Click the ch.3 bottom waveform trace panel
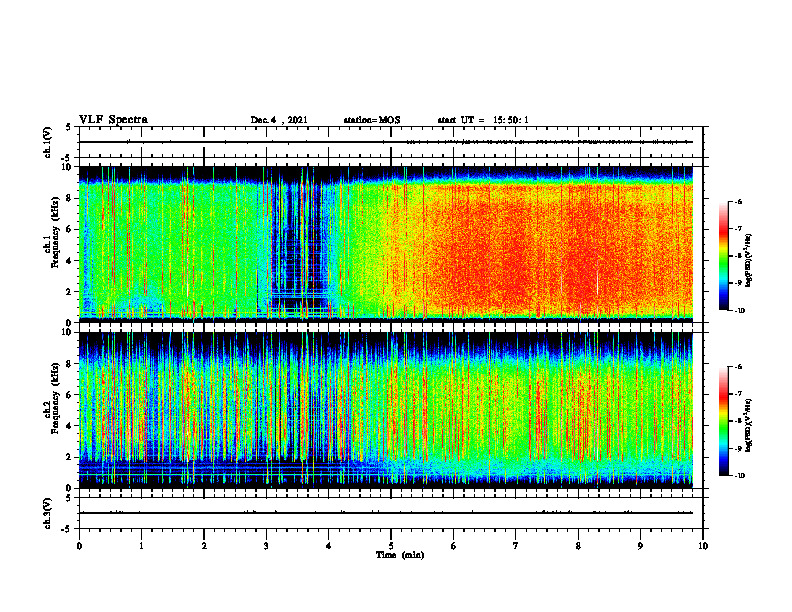This screenshot has height=612, width=792. tap(391, 513)
